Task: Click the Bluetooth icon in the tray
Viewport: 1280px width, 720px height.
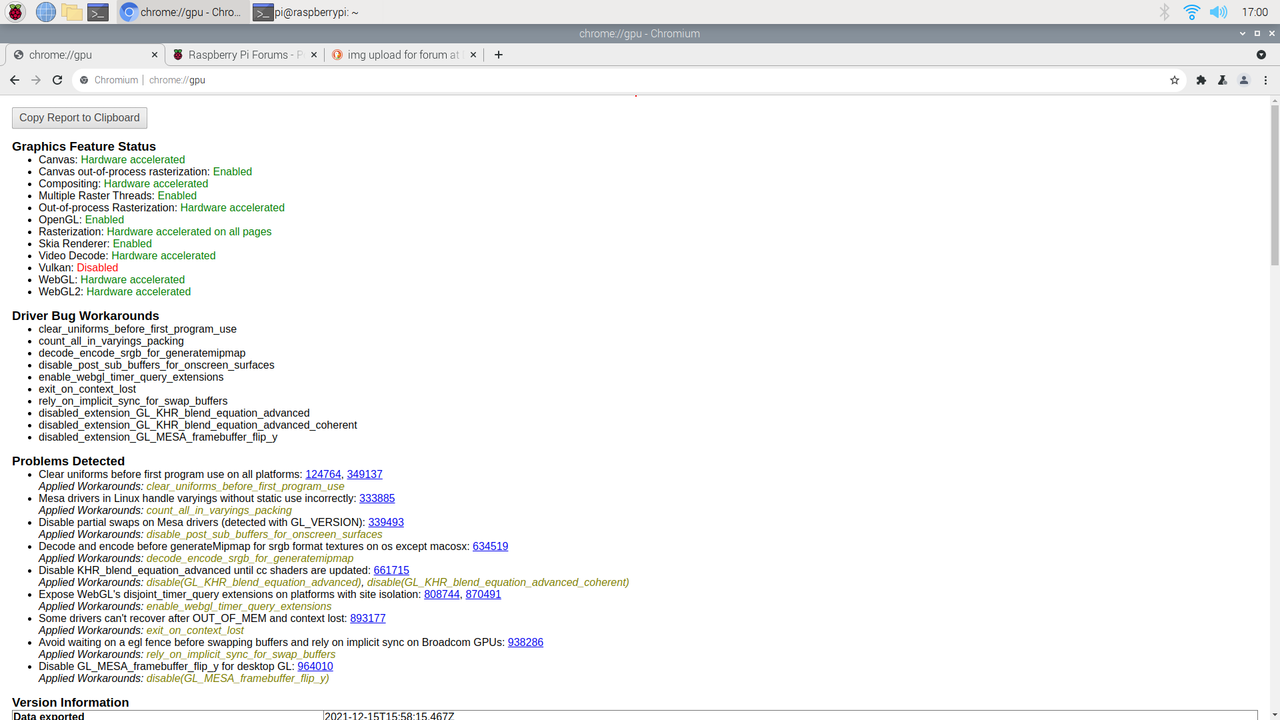Action: [x=1164, y=12]
